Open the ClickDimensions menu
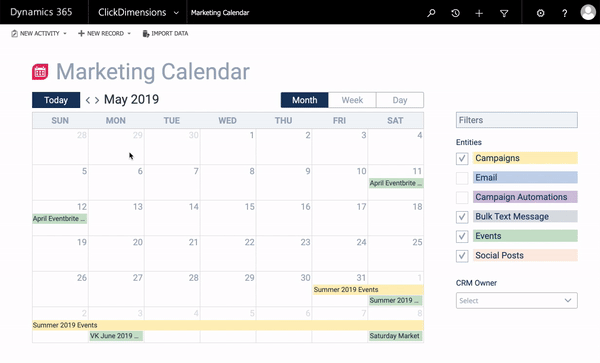 [132, 13]
